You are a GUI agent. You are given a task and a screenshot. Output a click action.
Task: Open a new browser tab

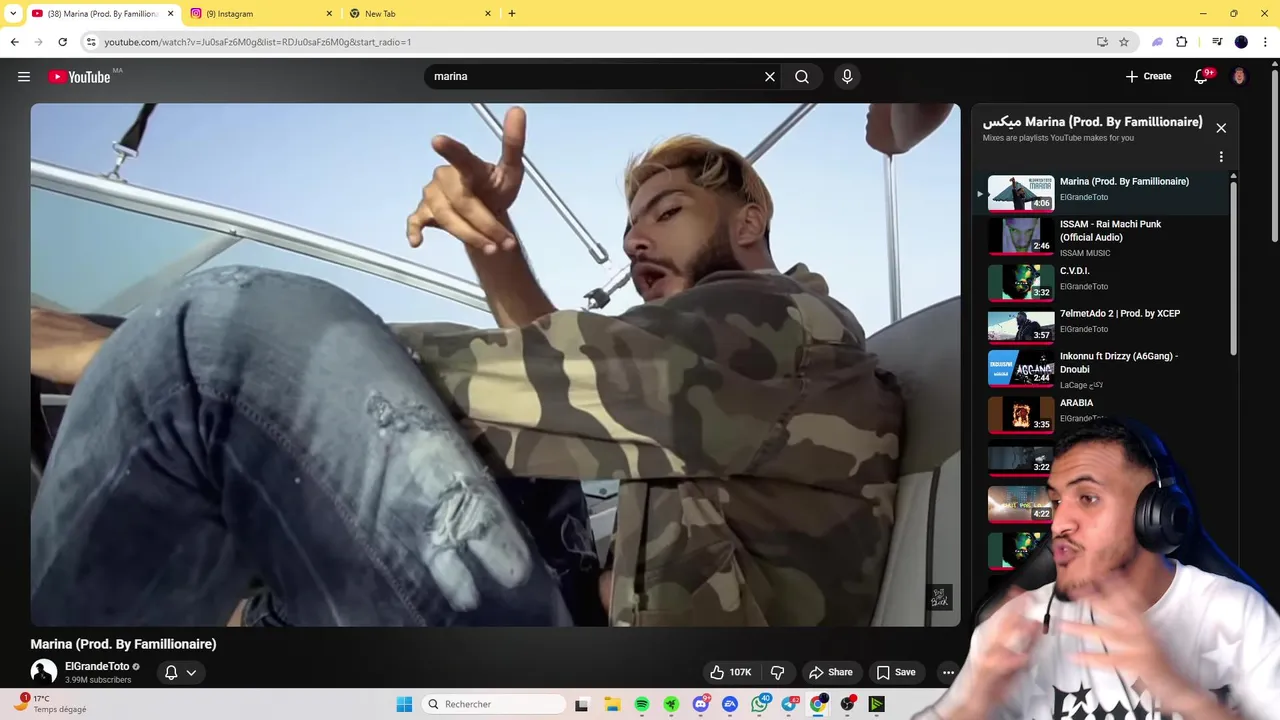[512, 14]
